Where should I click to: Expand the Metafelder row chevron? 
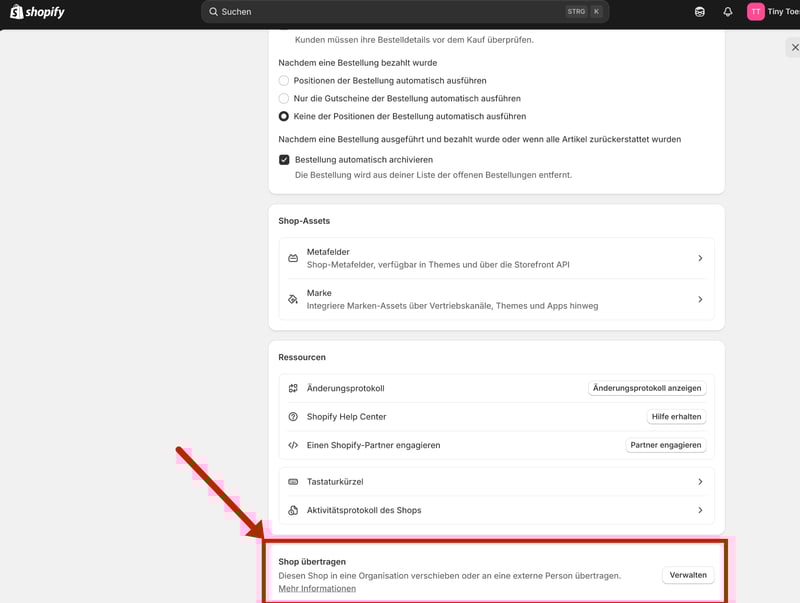[x=700, y=258]
